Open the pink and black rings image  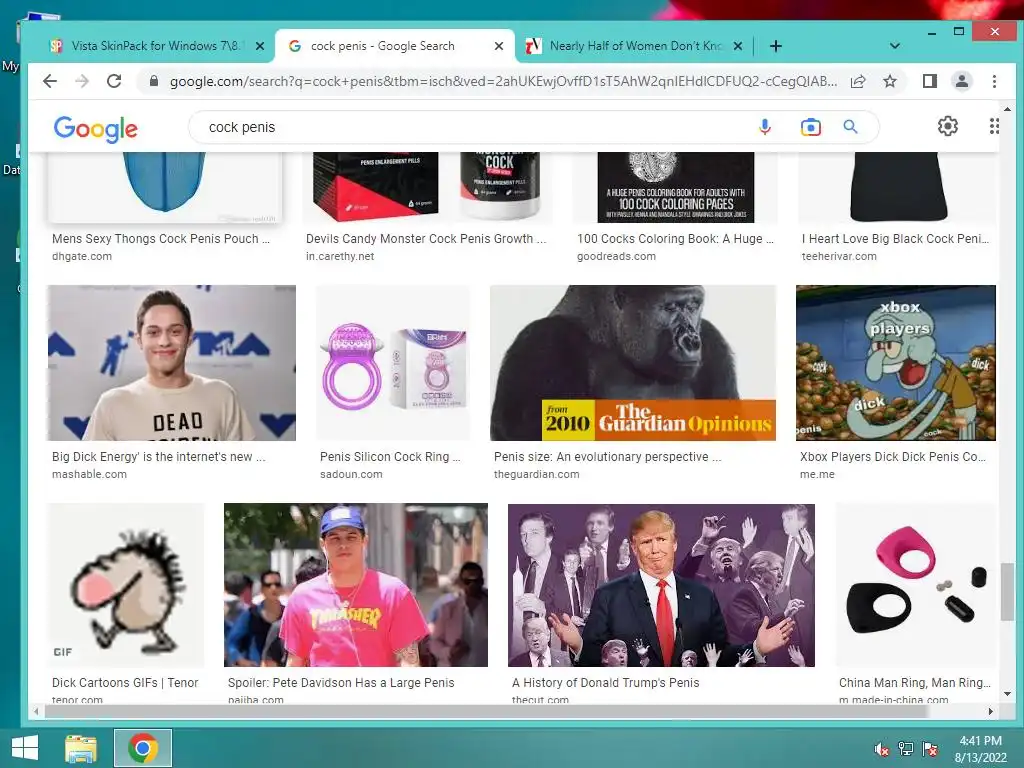click(x=916, y=584)
